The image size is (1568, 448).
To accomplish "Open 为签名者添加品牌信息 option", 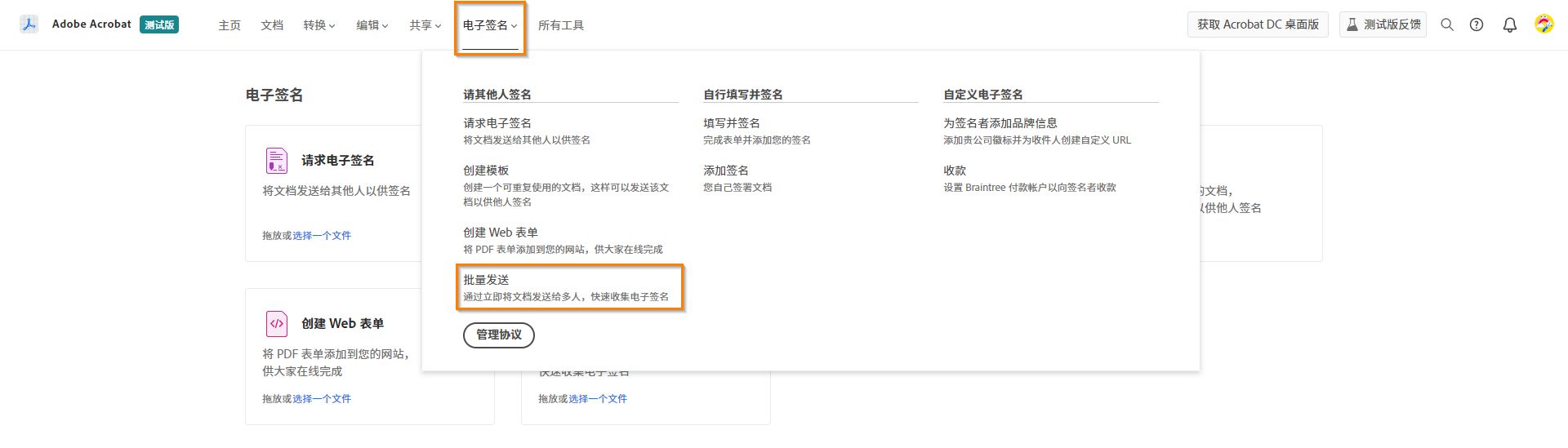I will click(x=1000, y=123).
